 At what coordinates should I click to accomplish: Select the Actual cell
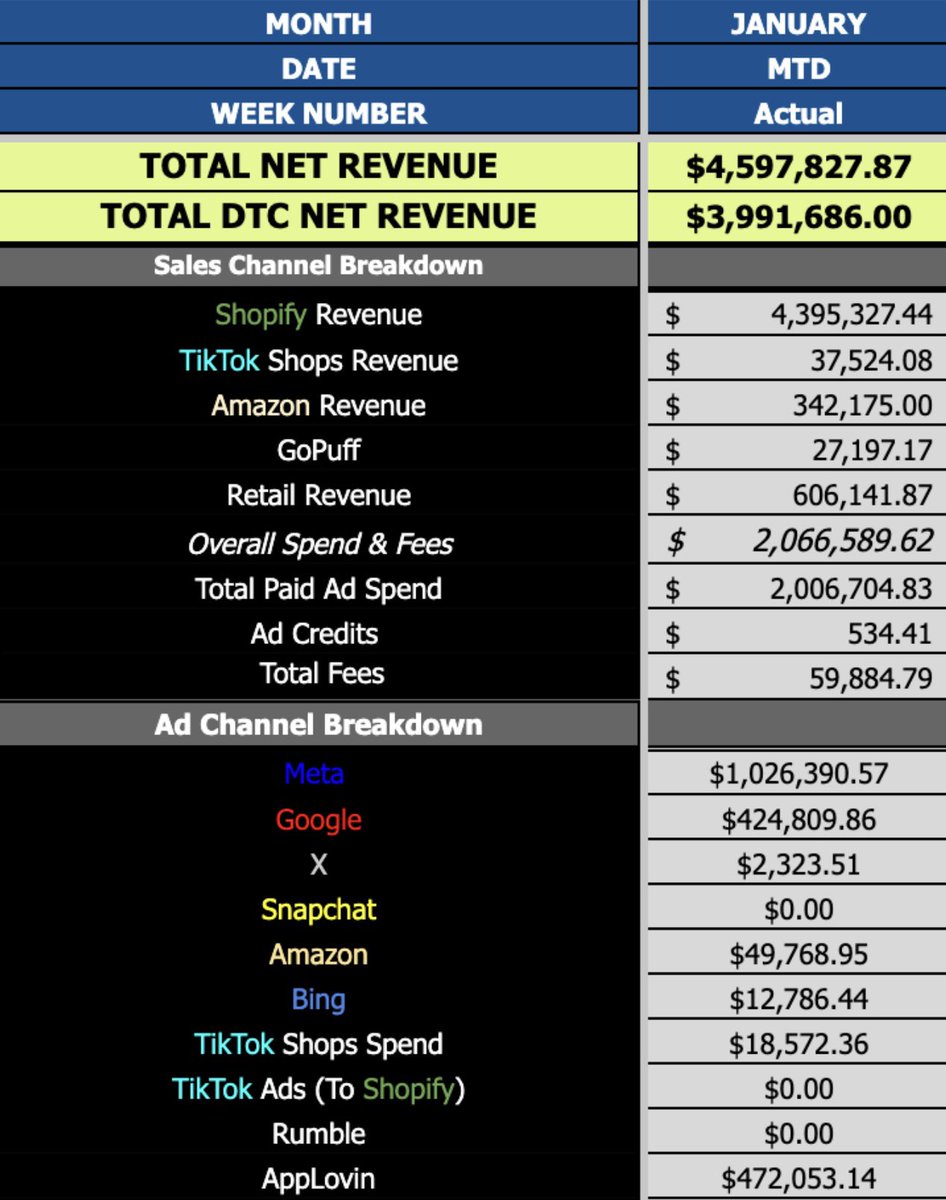[x=797, y=112]
